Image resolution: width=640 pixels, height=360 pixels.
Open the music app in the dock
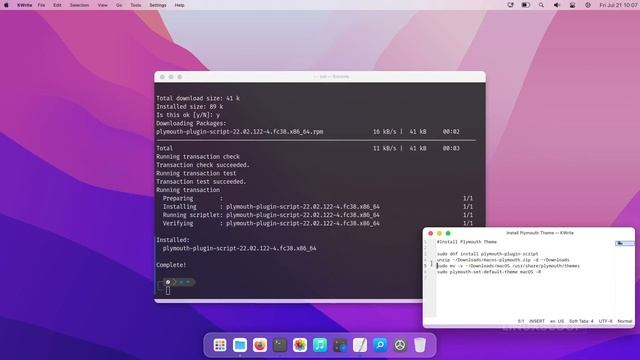tap(320, 345)
